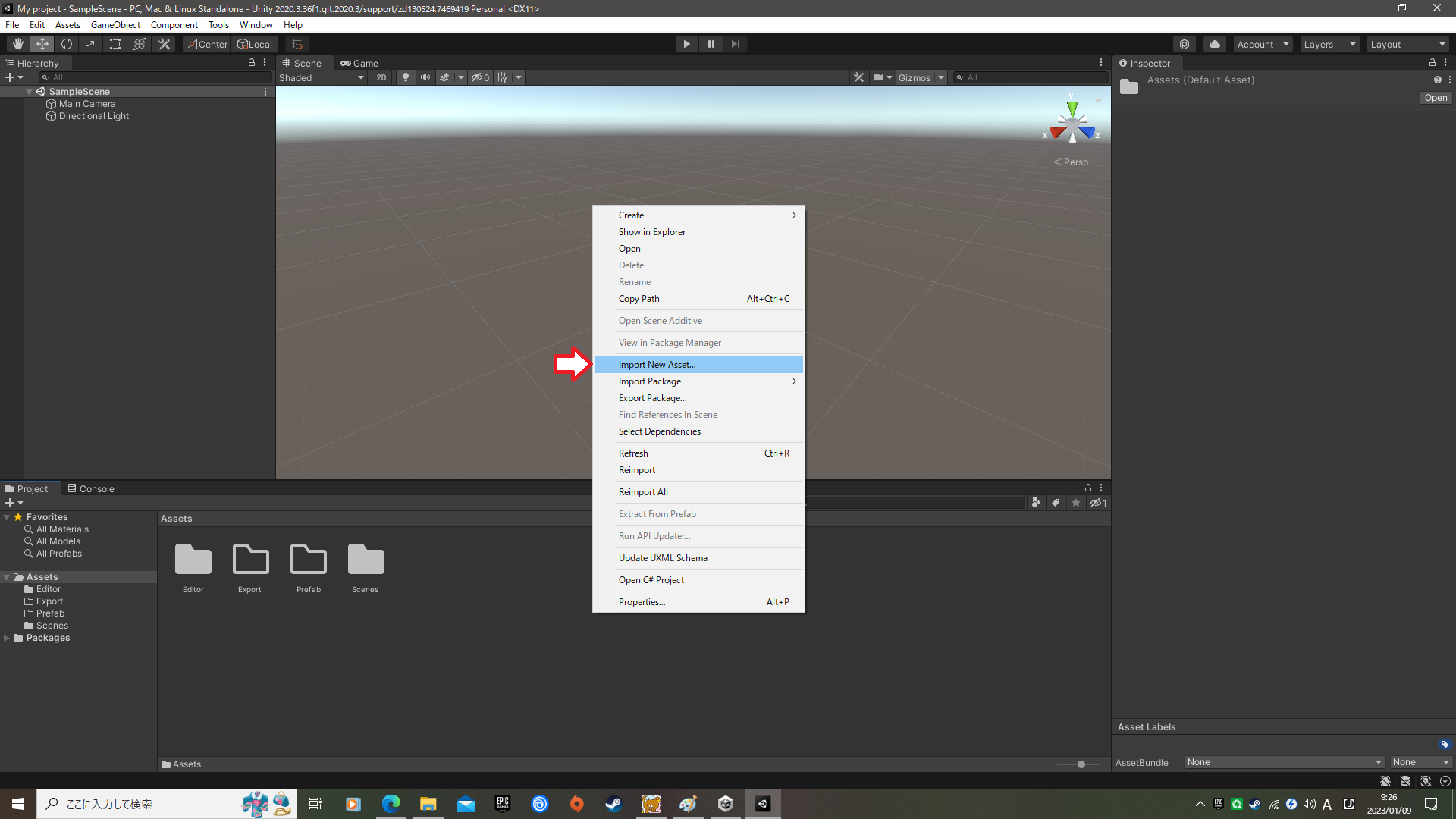Click the Open button in Inspector
Screen dimensions: 1456x819
(x=1435, y=98)
